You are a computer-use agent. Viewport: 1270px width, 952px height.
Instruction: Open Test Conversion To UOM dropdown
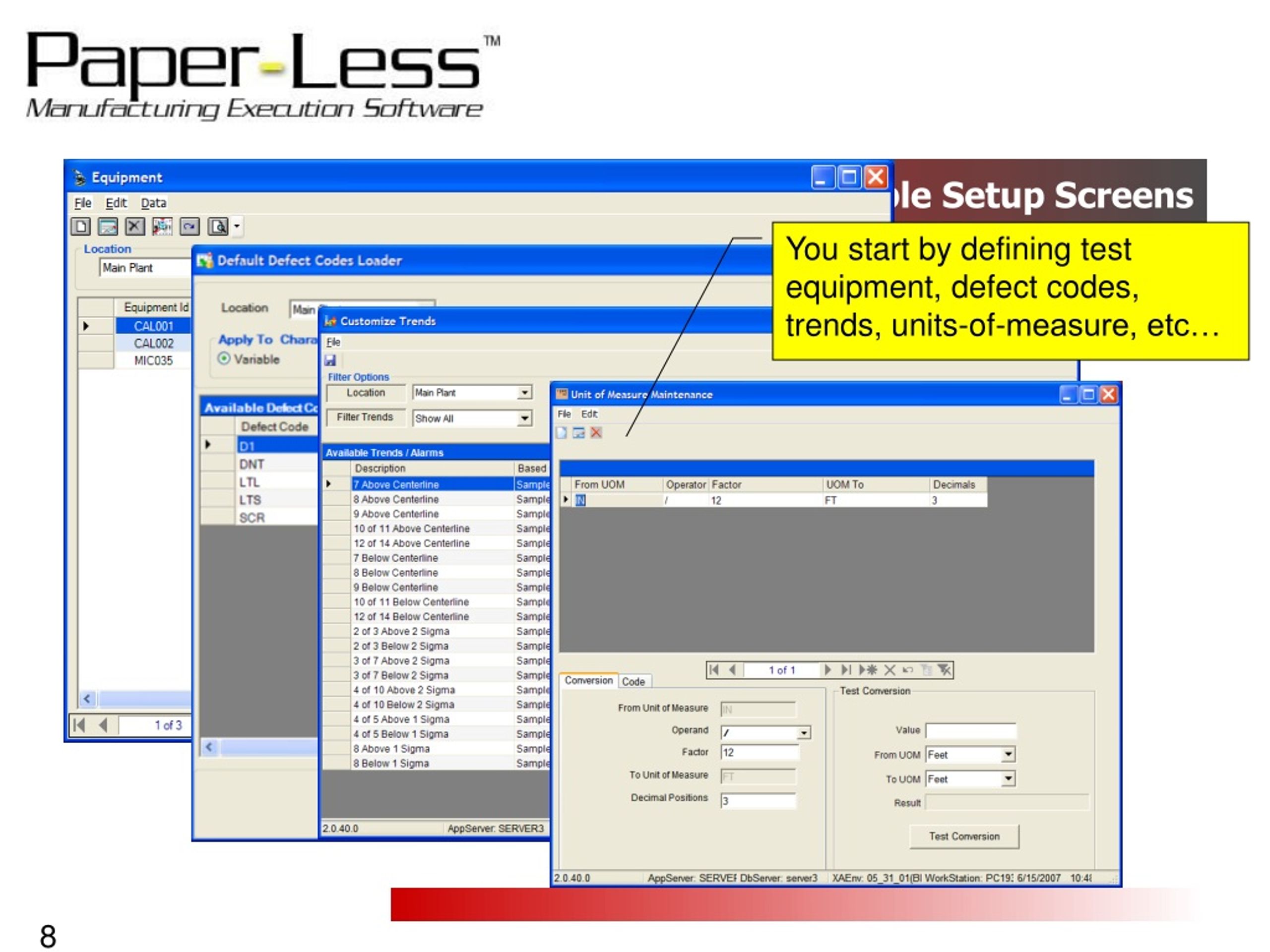click(x=1008, y=778)
